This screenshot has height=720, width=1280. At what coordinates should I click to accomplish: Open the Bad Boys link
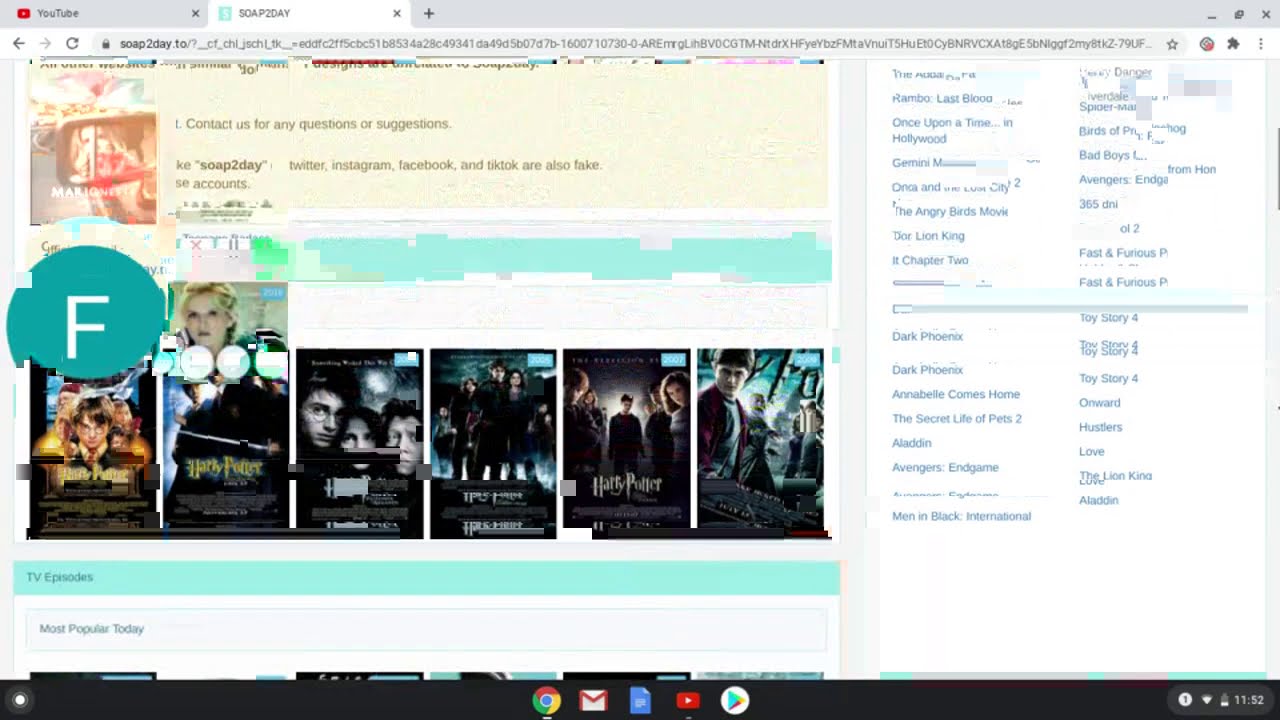pyautogui.click(x=1112, y=155)
